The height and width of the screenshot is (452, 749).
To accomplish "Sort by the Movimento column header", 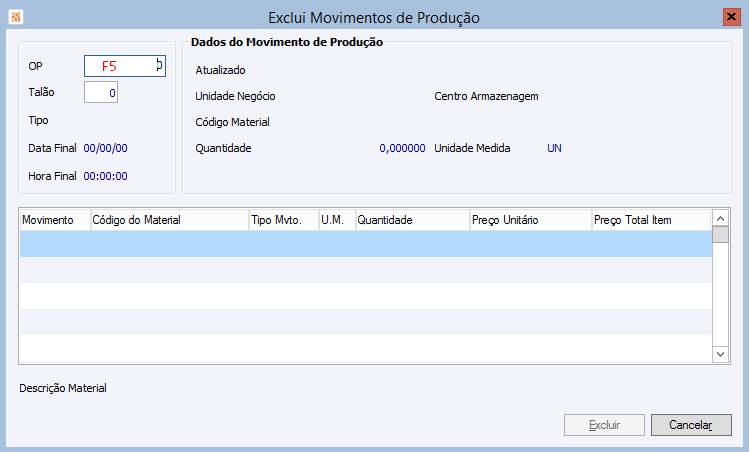I will click(54, 219).
